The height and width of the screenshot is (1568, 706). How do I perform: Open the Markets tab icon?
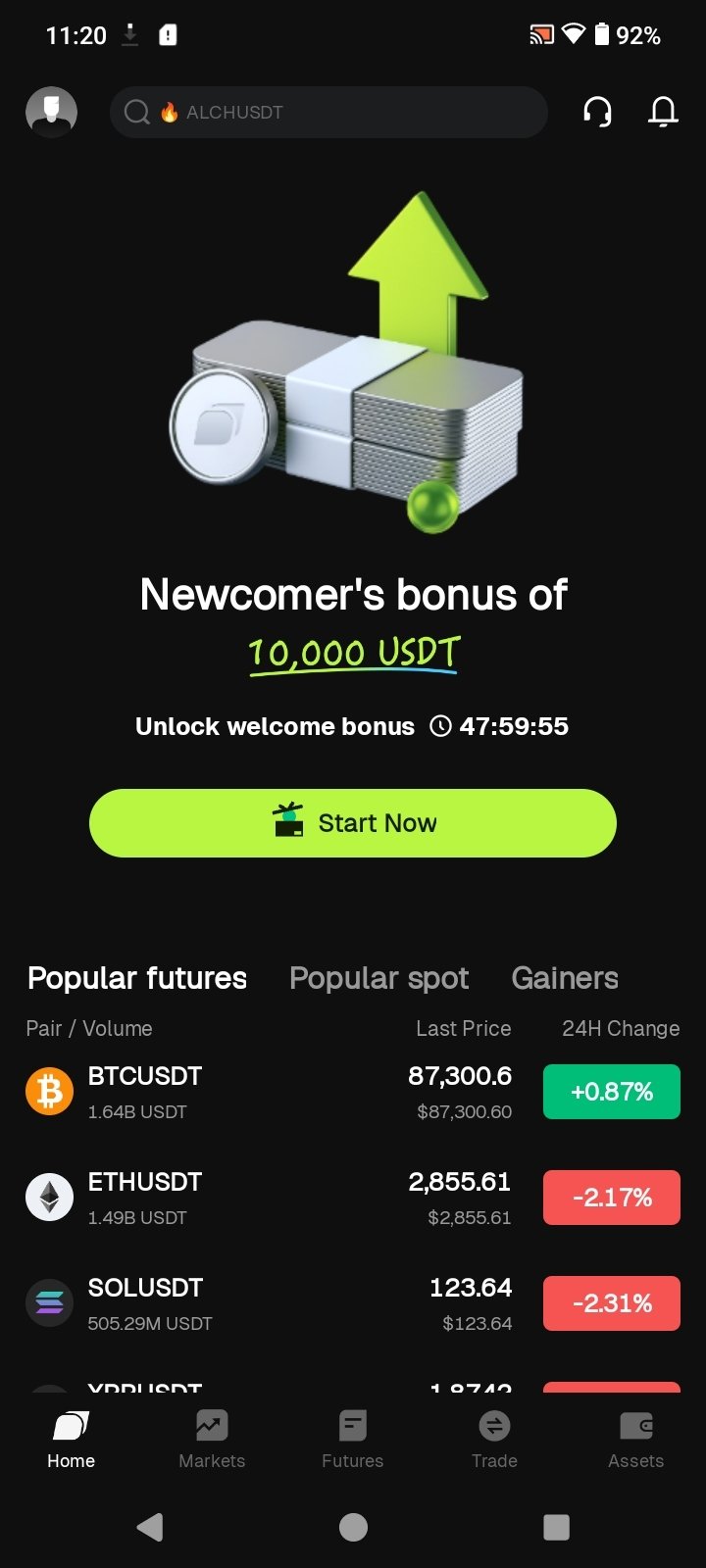click(x=212, y=1426)
